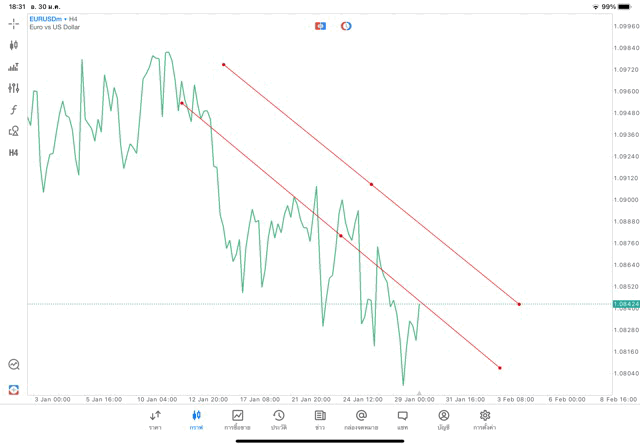Open the H4 timeframe selector
Viewport: 640px width, 447px height.
coord(14,152)
